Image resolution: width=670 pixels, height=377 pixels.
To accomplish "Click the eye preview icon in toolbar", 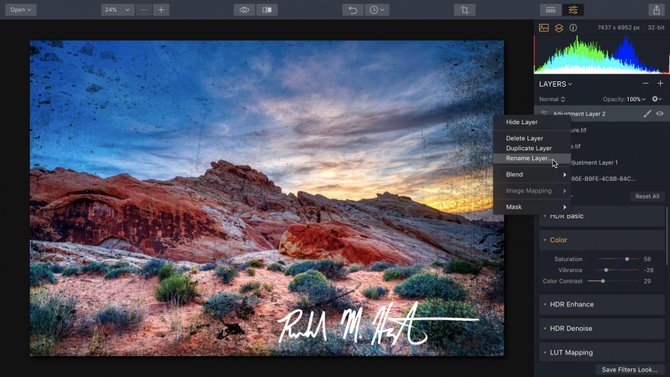I will (x=244, y=10).
